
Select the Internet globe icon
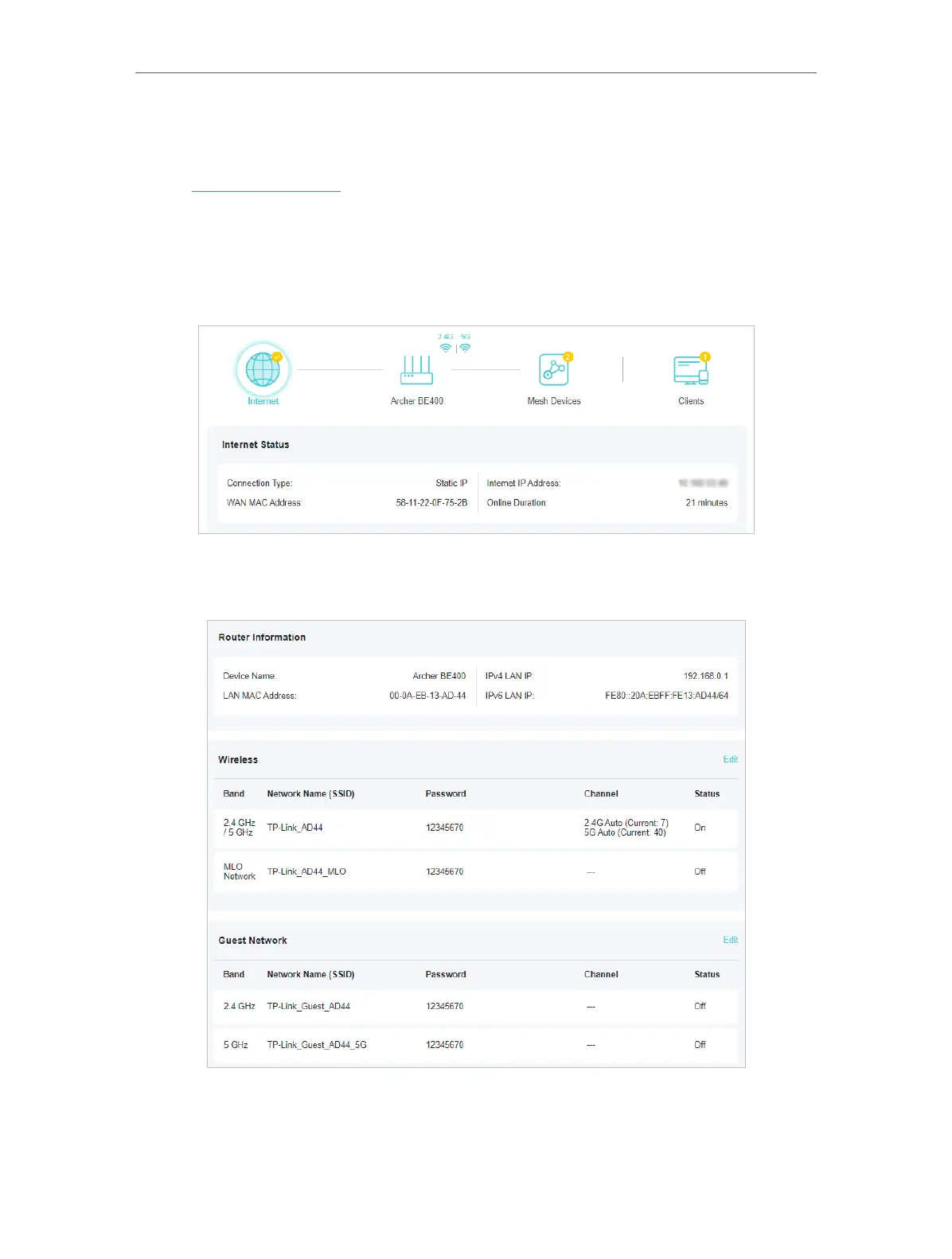[x=263, y=369]
